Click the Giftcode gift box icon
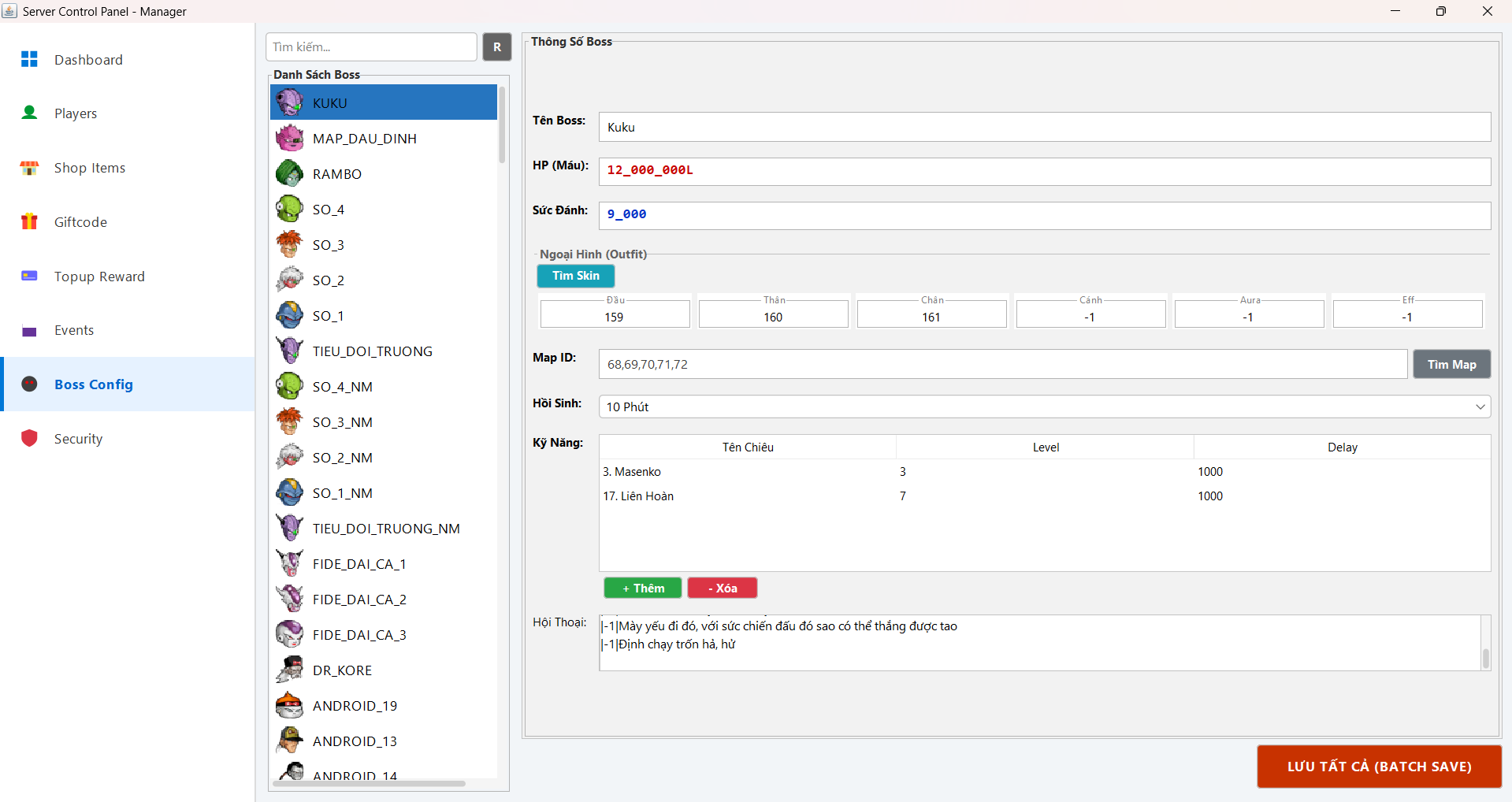Screen dimensions: 1512x802 coord(29,221)
